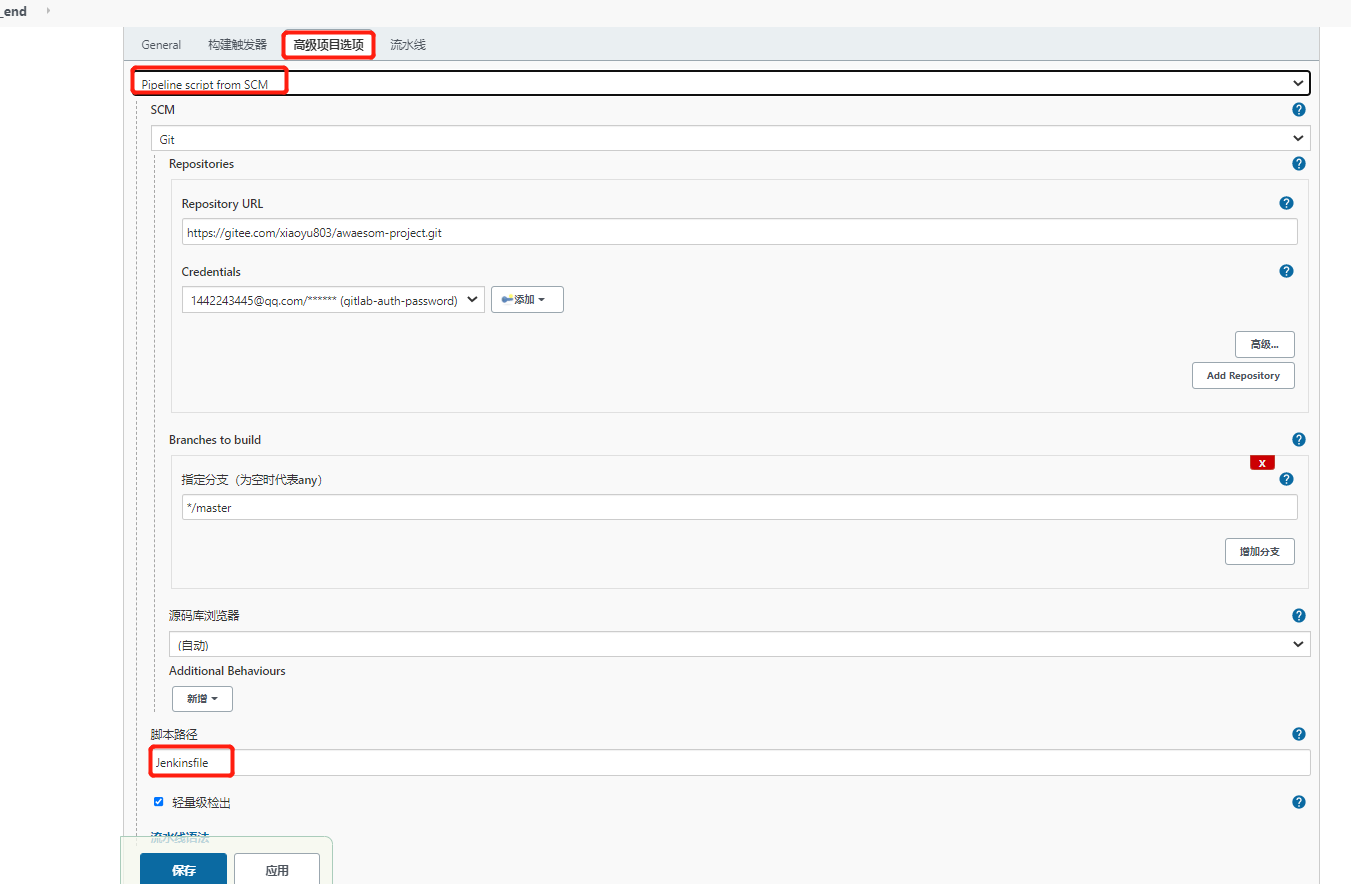Focus the Repository URL input field
1351x884 pixels.
(x=739, y=232)
